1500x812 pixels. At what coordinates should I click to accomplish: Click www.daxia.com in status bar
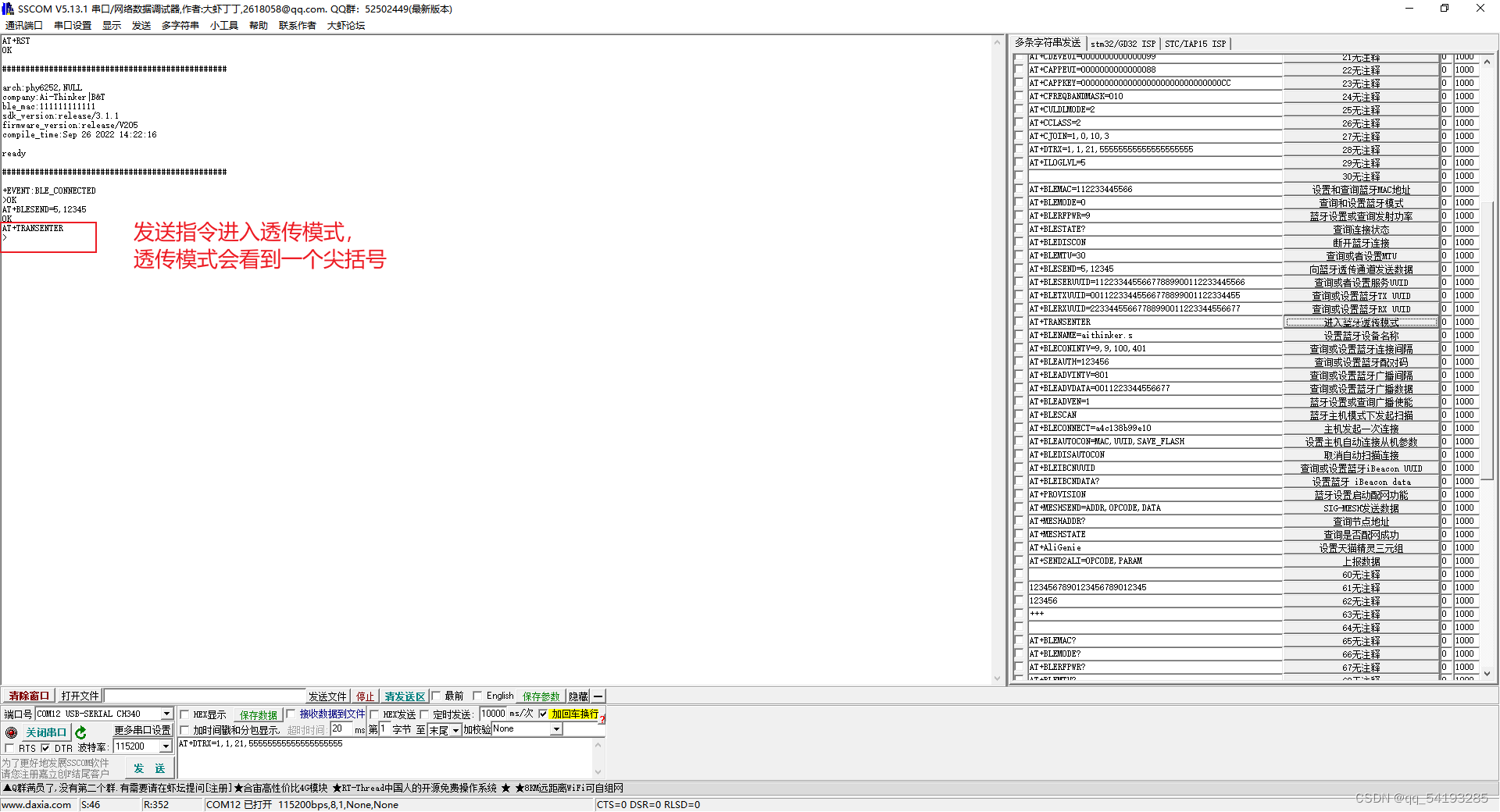(36, 805)
